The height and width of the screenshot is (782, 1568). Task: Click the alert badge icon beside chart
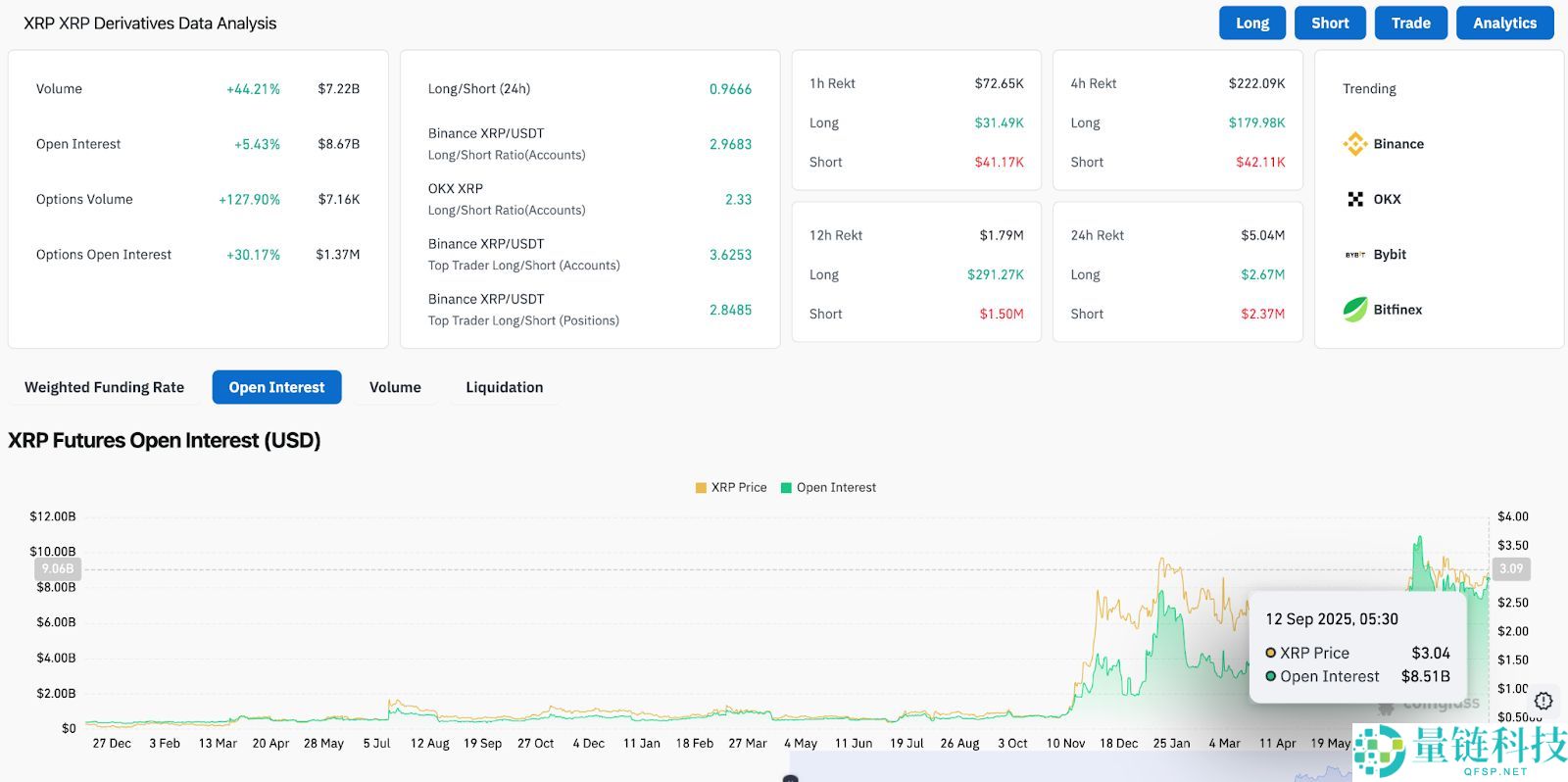(x=1543, y=701)
